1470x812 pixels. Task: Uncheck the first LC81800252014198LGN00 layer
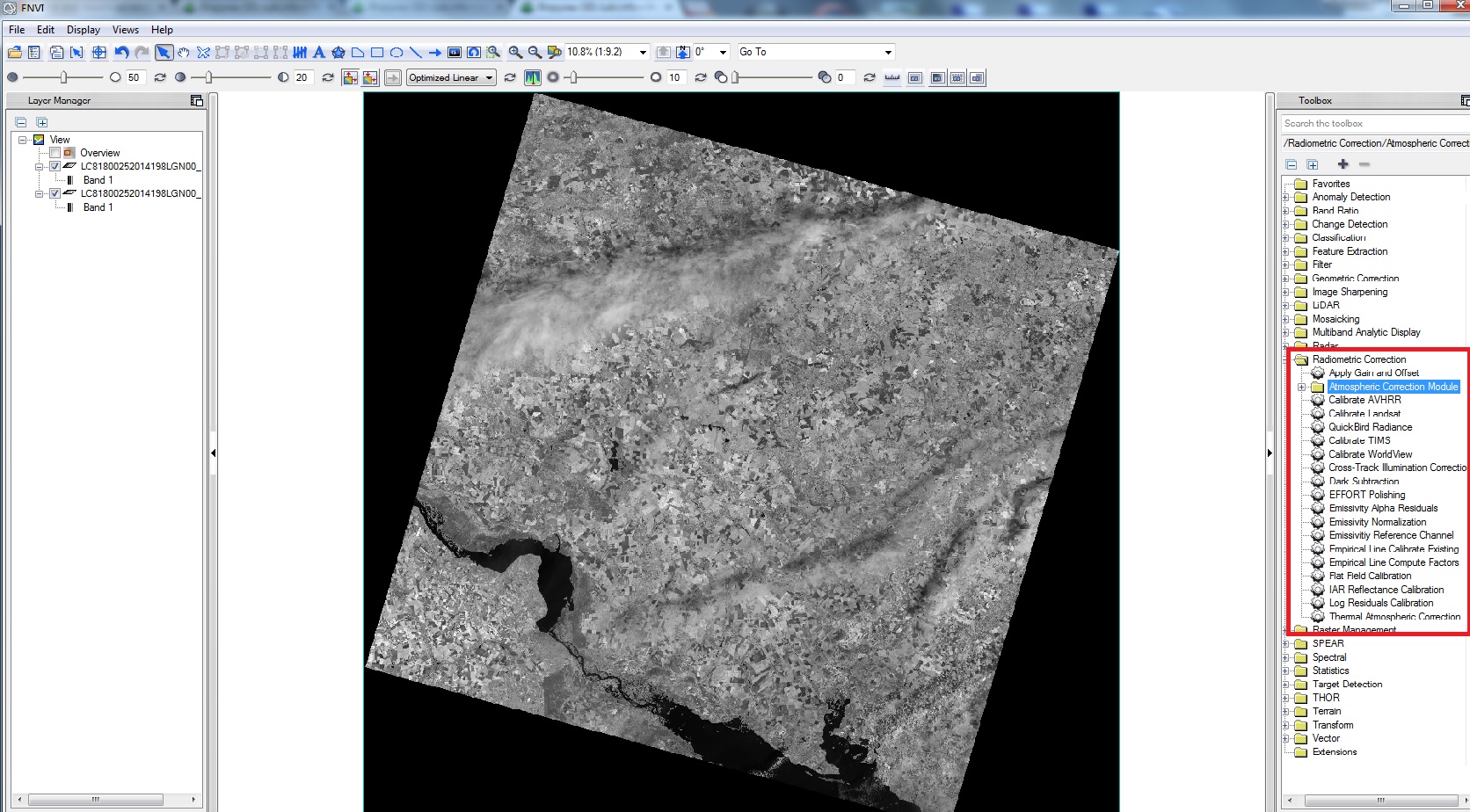click(55, 166)
